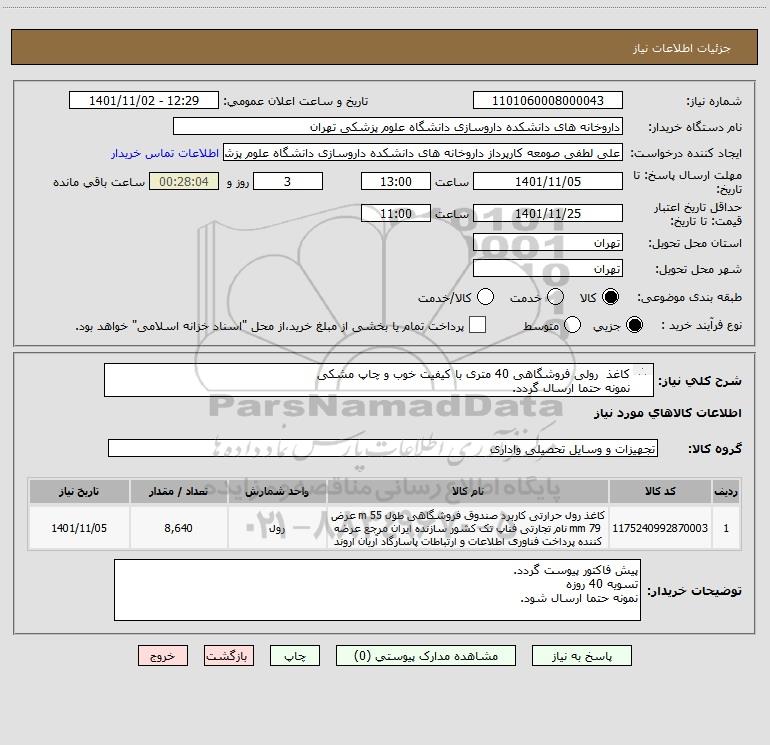Click the پاسخ به نیاز button

(582, 656)
